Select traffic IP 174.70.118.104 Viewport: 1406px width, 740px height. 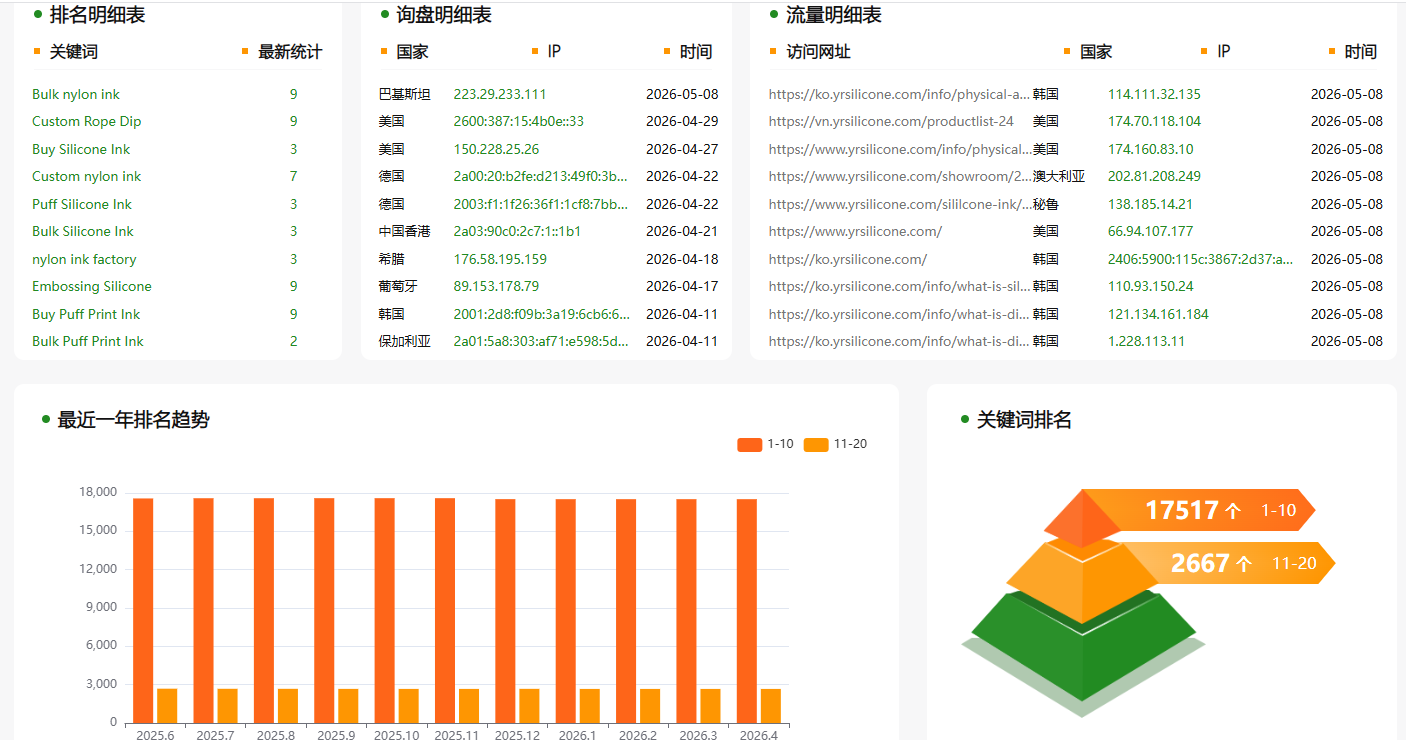1154,121
